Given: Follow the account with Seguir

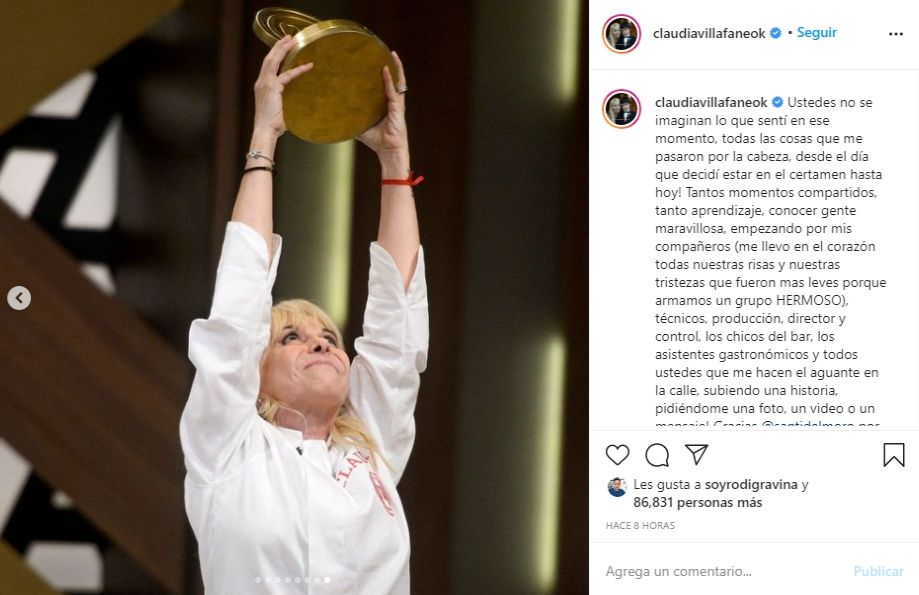Looking at the screenshot, I should (x=816, y=33).
